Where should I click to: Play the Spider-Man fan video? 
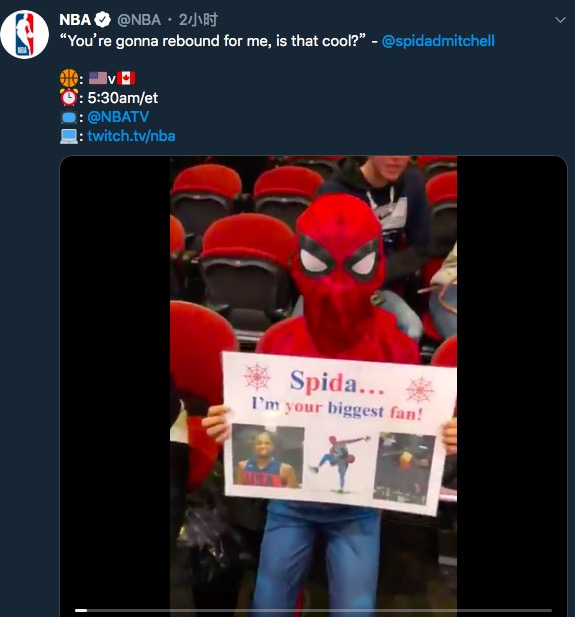313,386
